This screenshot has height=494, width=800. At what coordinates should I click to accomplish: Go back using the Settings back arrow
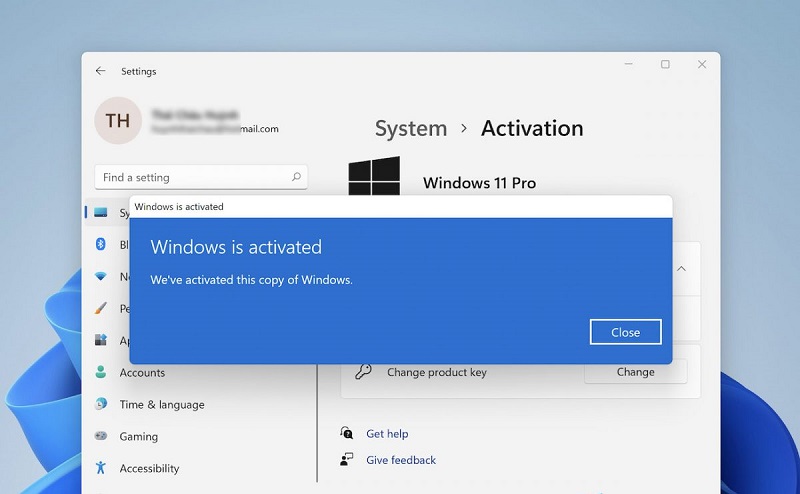pyautogui.click(x=101, y=71)
